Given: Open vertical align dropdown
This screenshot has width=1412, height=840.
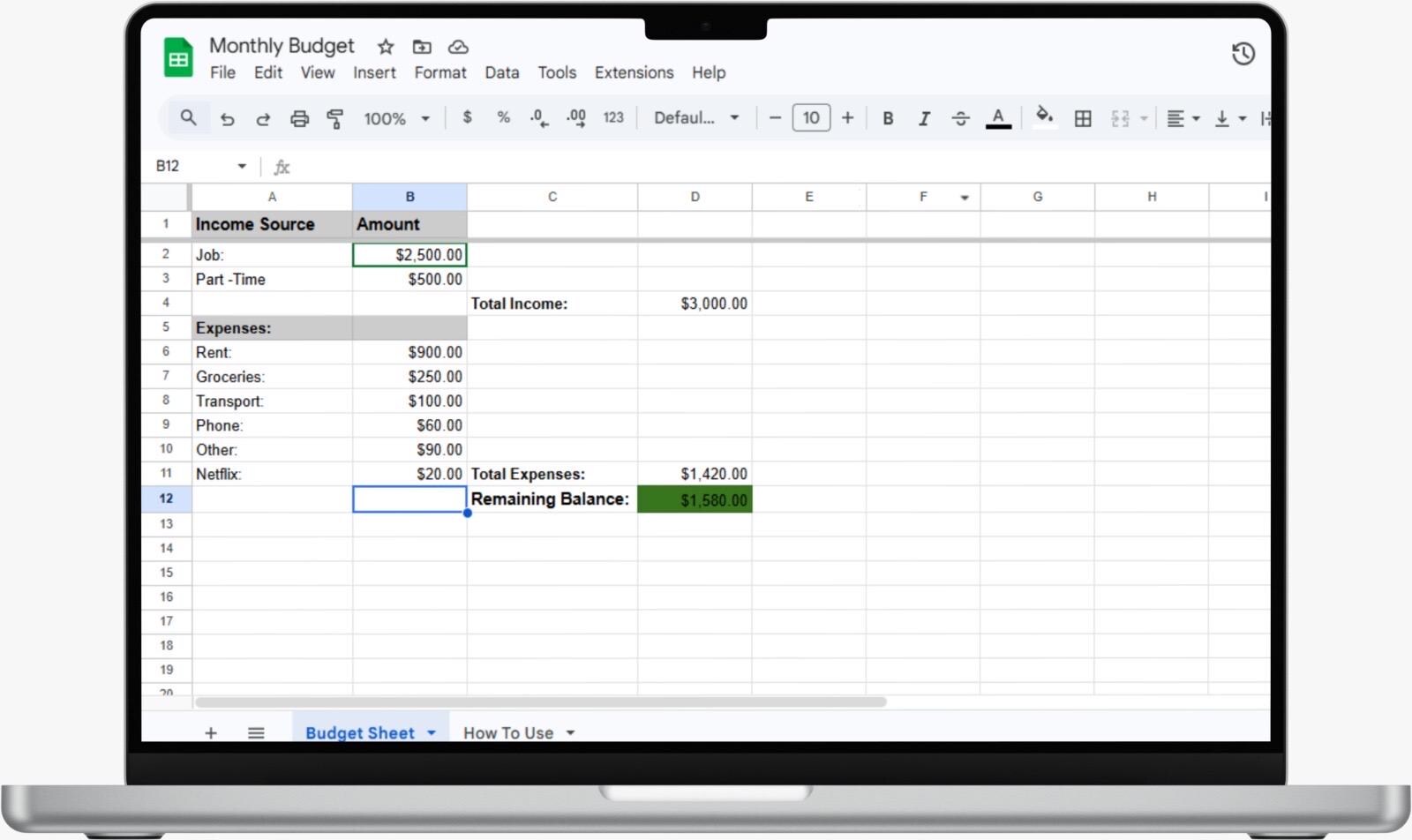Looking at the screenshot, I should point(1230,118).
